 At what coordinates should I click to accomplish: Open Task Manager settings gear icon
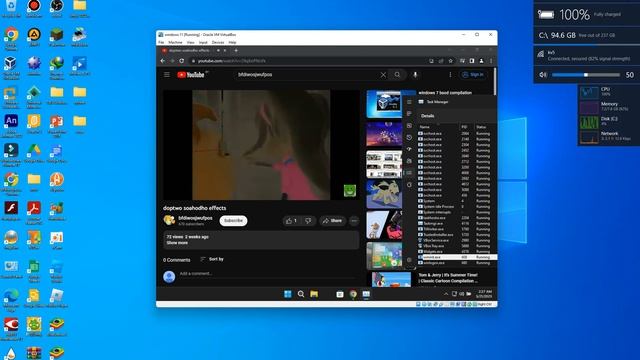tap(409, 260)
